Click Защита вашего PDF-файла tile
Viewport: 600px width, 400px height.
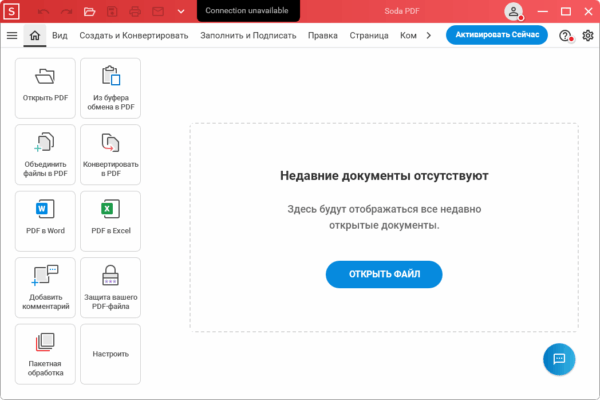click(x=111, y=287)
